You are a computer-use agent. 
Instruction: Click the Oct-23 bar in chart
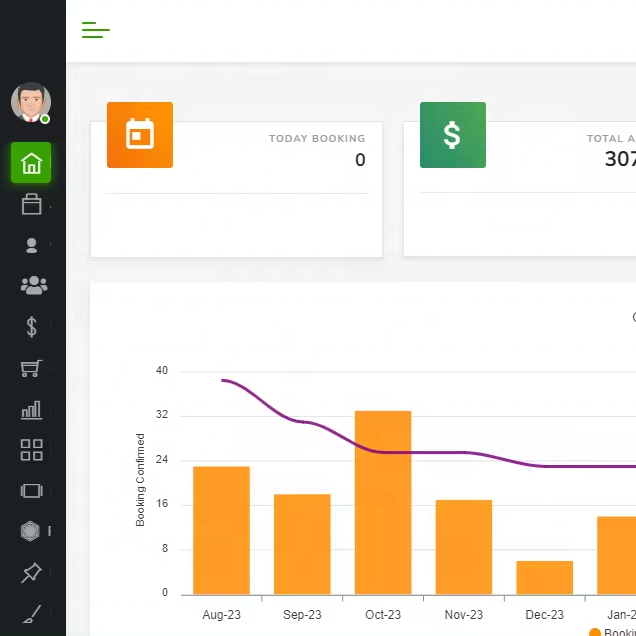coord(383,502)
